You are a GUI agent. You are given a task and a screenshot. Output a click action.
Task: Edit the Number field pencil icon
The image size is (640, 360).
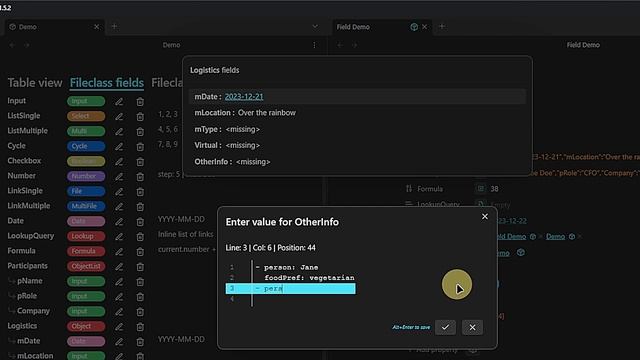(119, 177)
